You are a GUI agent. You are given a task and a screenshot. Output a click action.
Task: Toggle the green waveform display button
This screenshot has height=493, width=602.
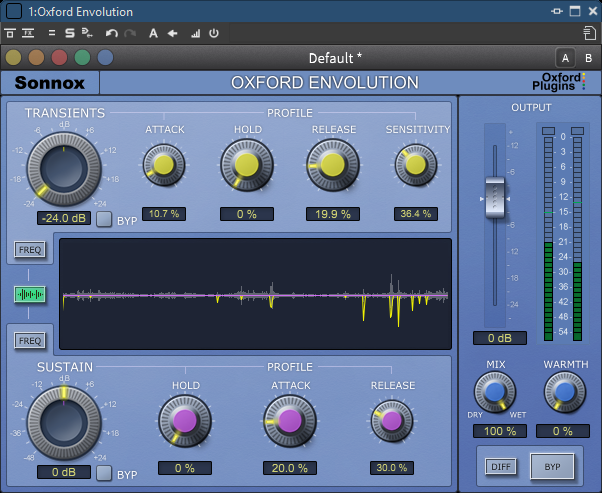coord(30,294)
